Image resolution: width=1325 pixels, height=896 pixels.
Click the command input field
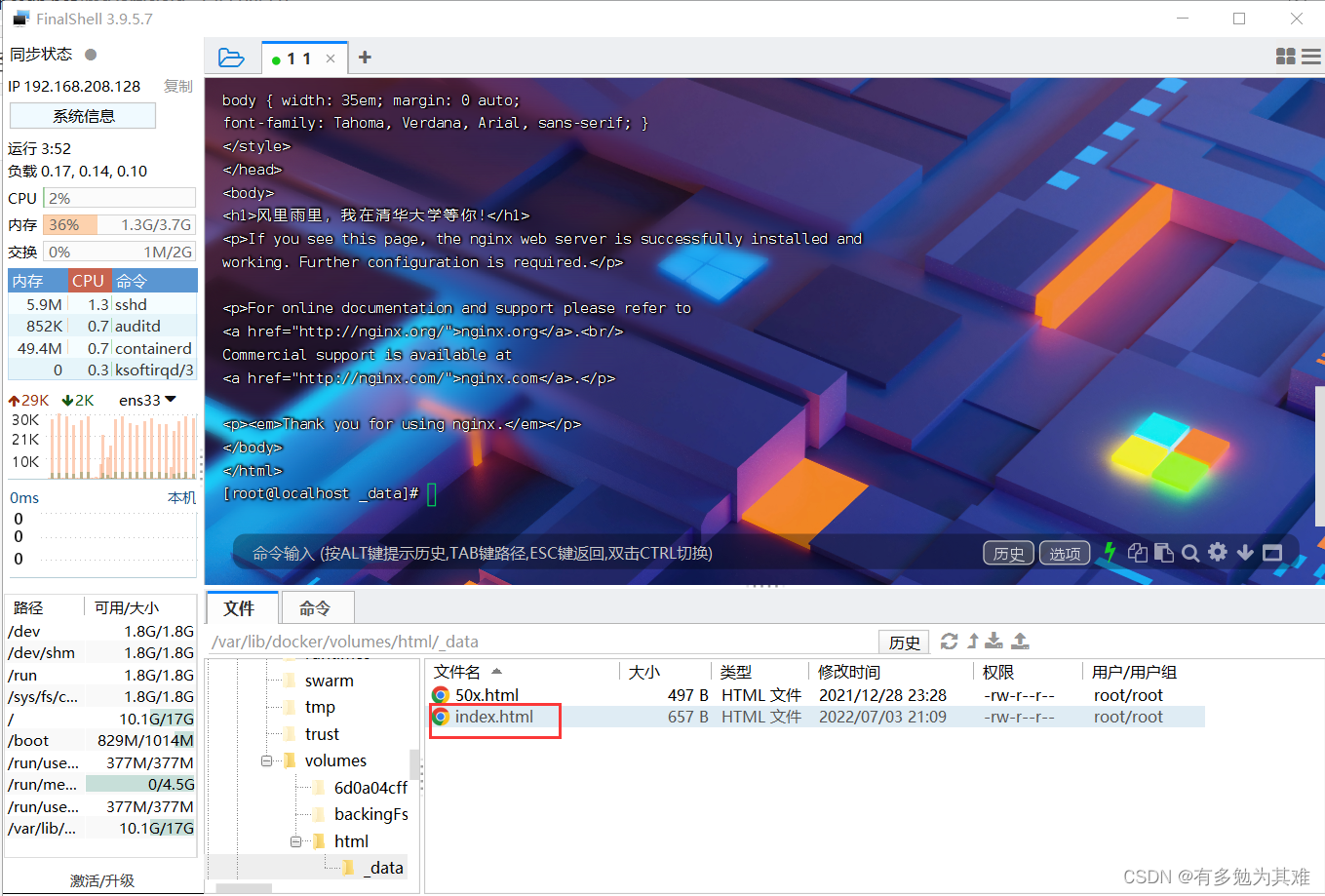tap(604, 553)
